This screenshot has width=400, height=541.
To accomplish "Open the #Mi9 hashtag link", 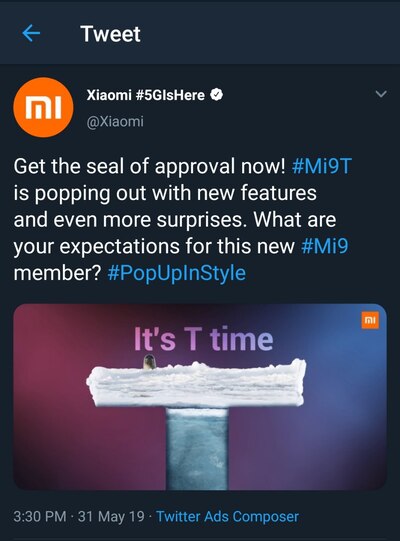I will tap(325, 246).
